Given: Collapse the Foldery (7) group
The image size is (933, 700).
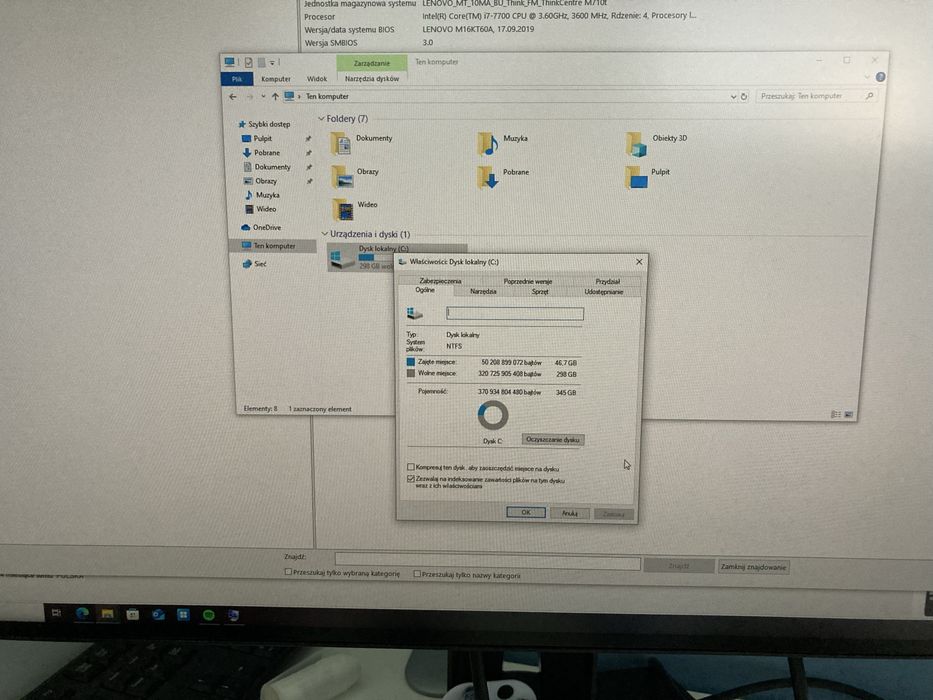Looking at the screenshot, I should tap(321, 119).
